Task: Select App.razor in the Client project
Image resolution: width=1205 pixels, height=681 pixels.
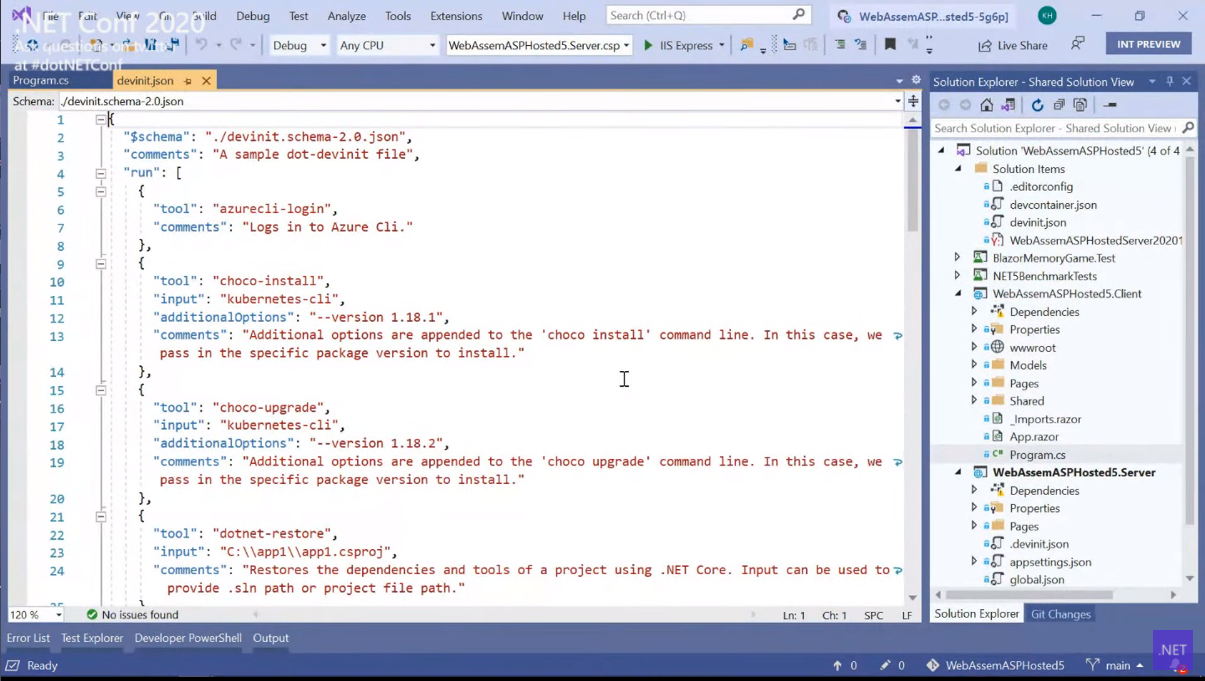Action: pyautogui.click(x=1034, y=437)
